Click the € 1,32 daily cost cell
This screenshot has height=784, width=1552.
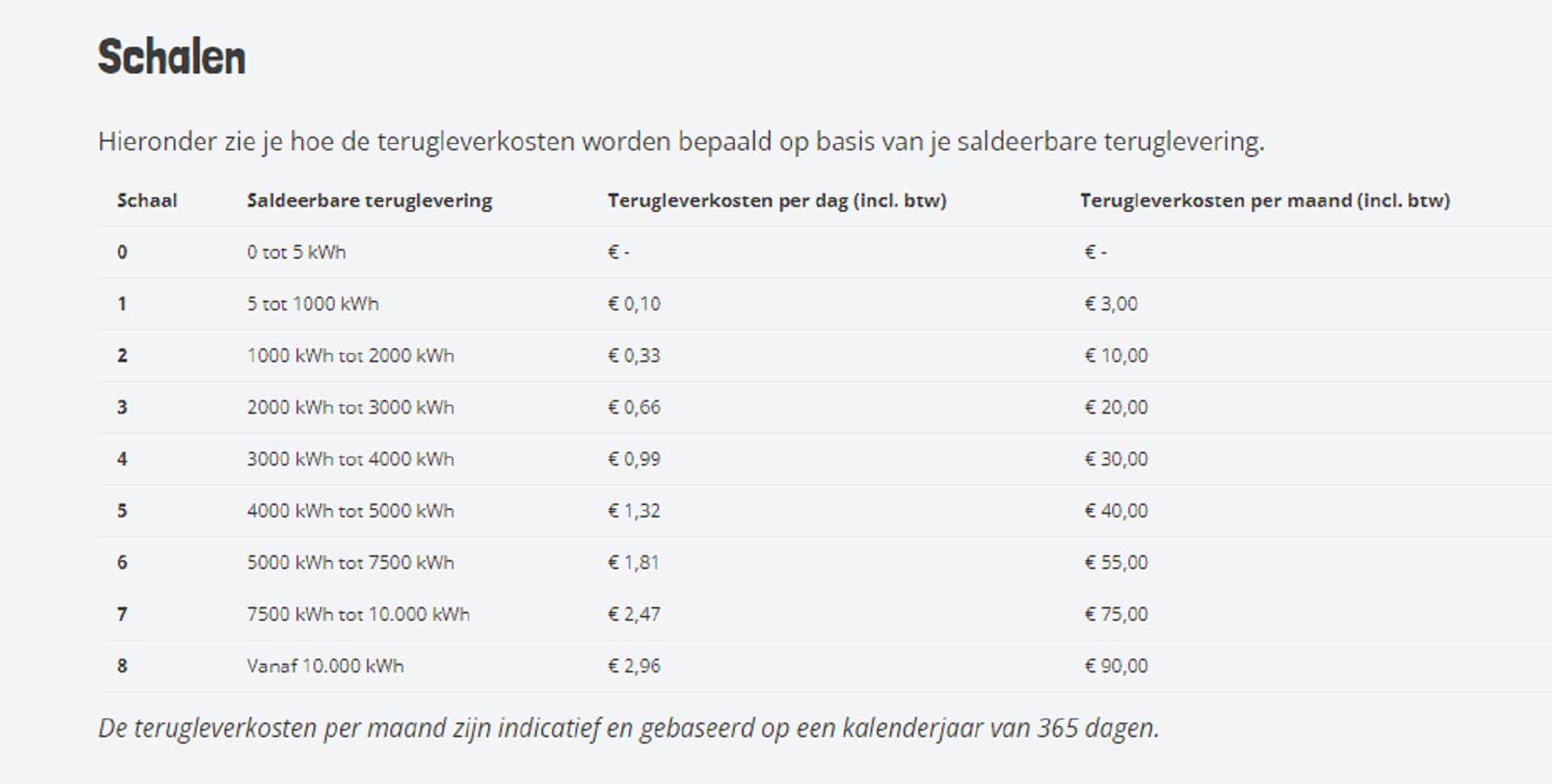(634, 511)
